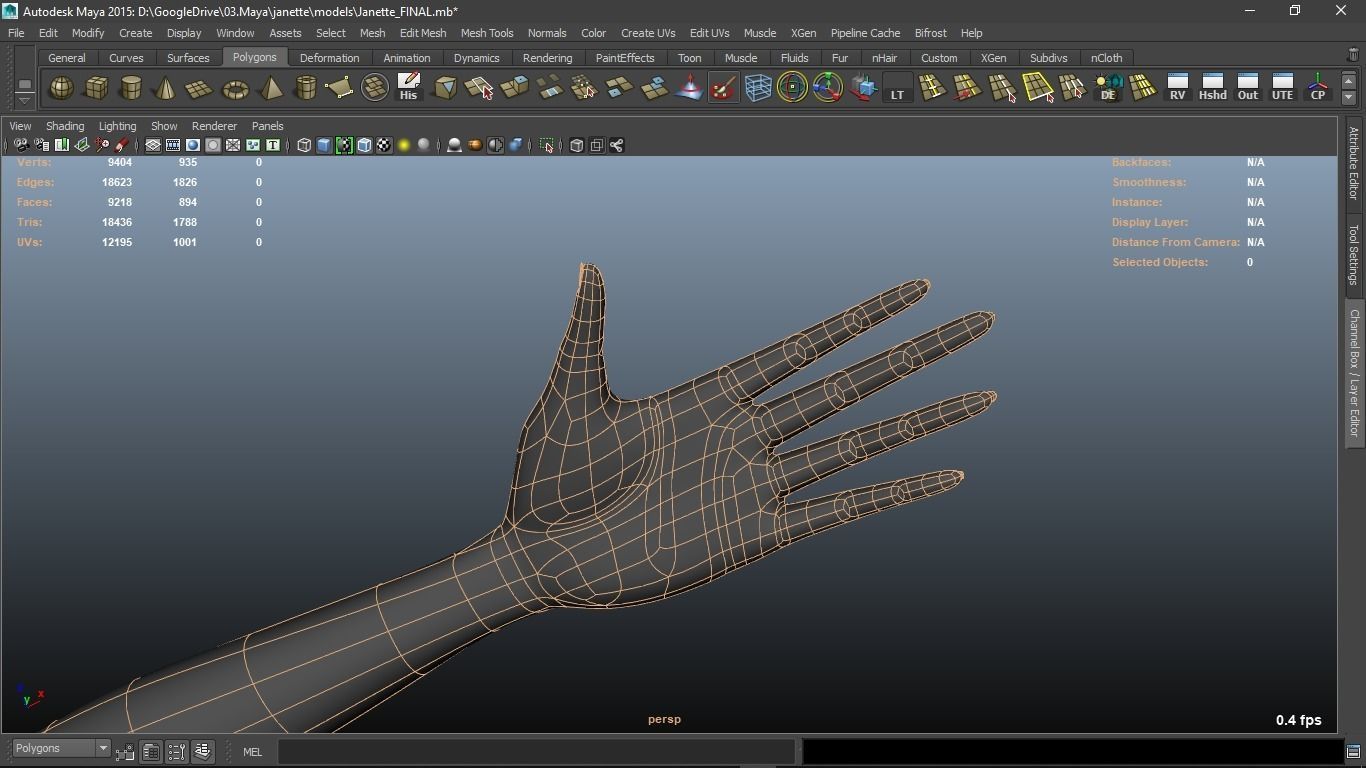Toggle smooth shade all display
Viewport: 1366px width, 768px height.
click(324, 146)
